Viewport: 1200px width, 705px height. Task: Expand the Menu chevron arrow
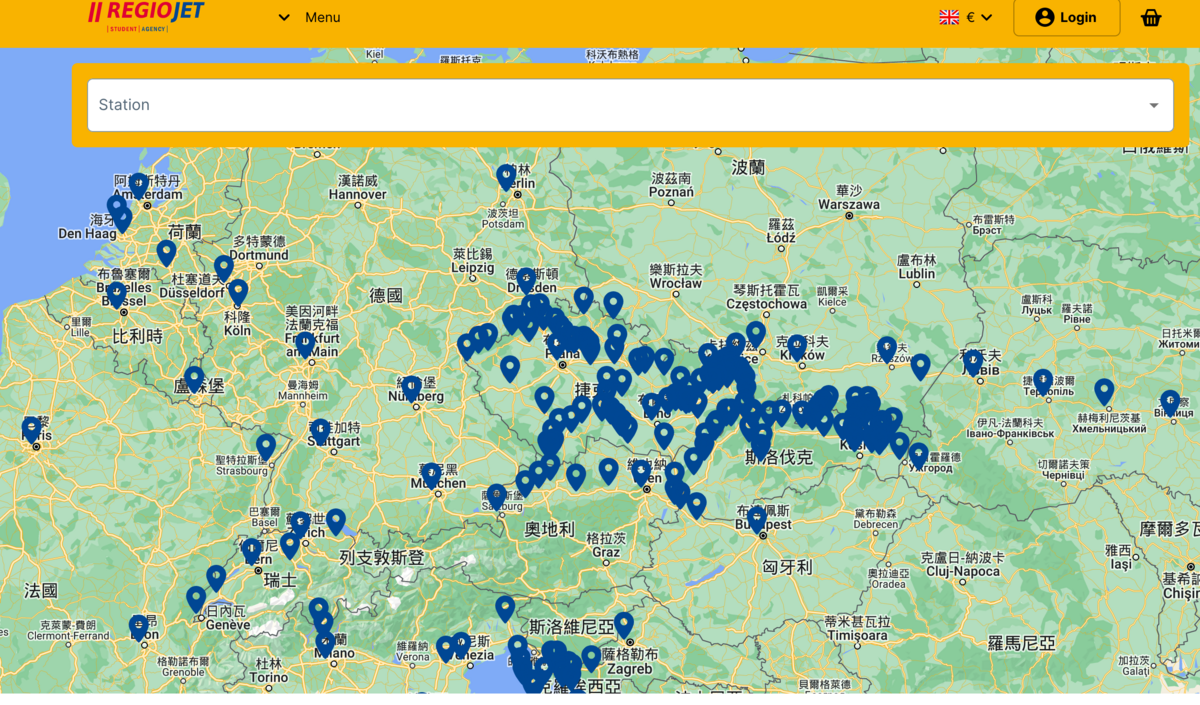pyautogui.click(x=284, y=17)
